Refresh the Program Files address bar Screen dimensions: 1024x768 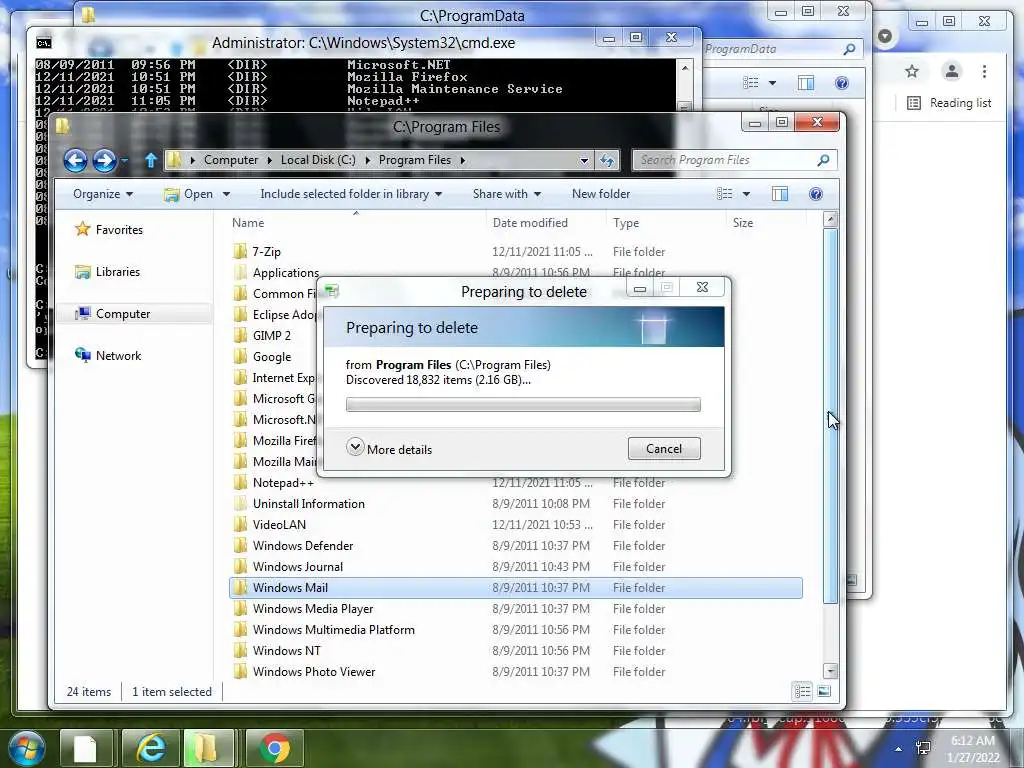click(607, 160)
